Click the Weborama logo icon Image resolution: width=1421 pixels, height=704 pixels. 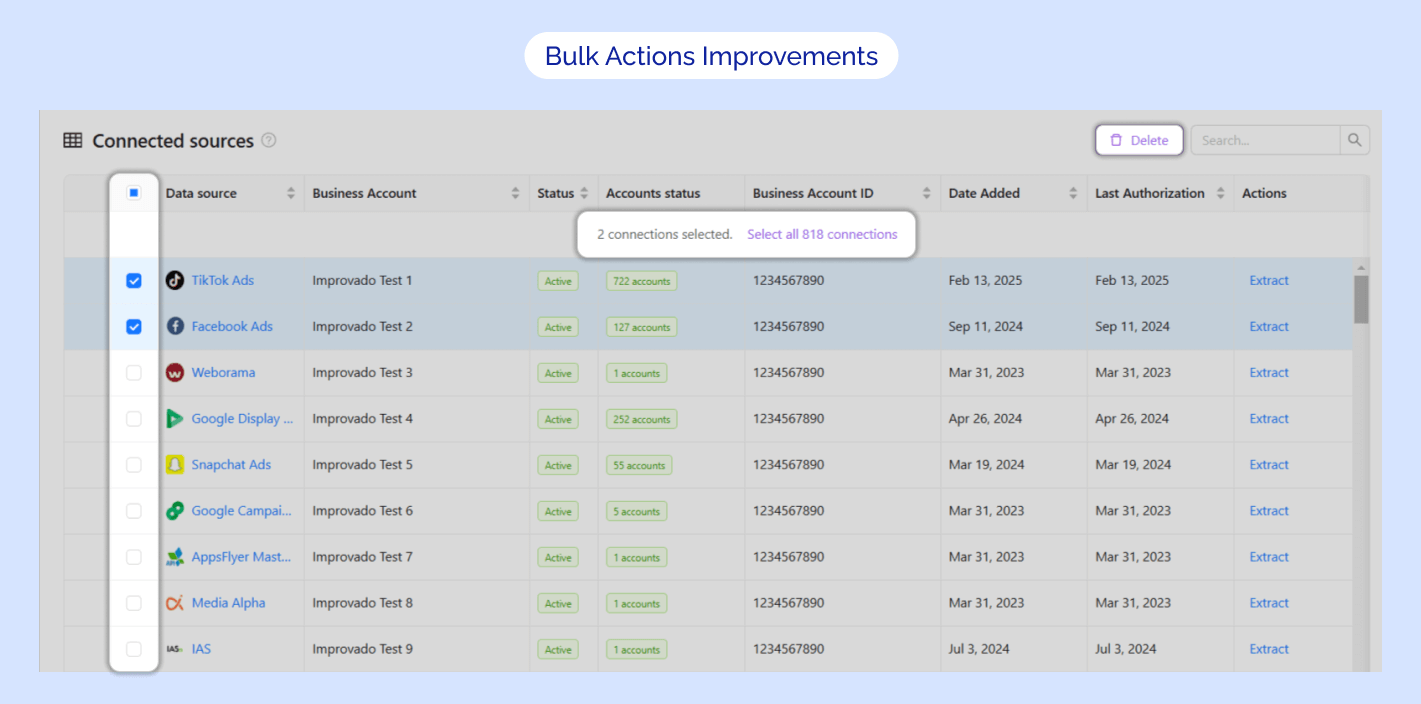pyautogui.click(x=175, y=373)
